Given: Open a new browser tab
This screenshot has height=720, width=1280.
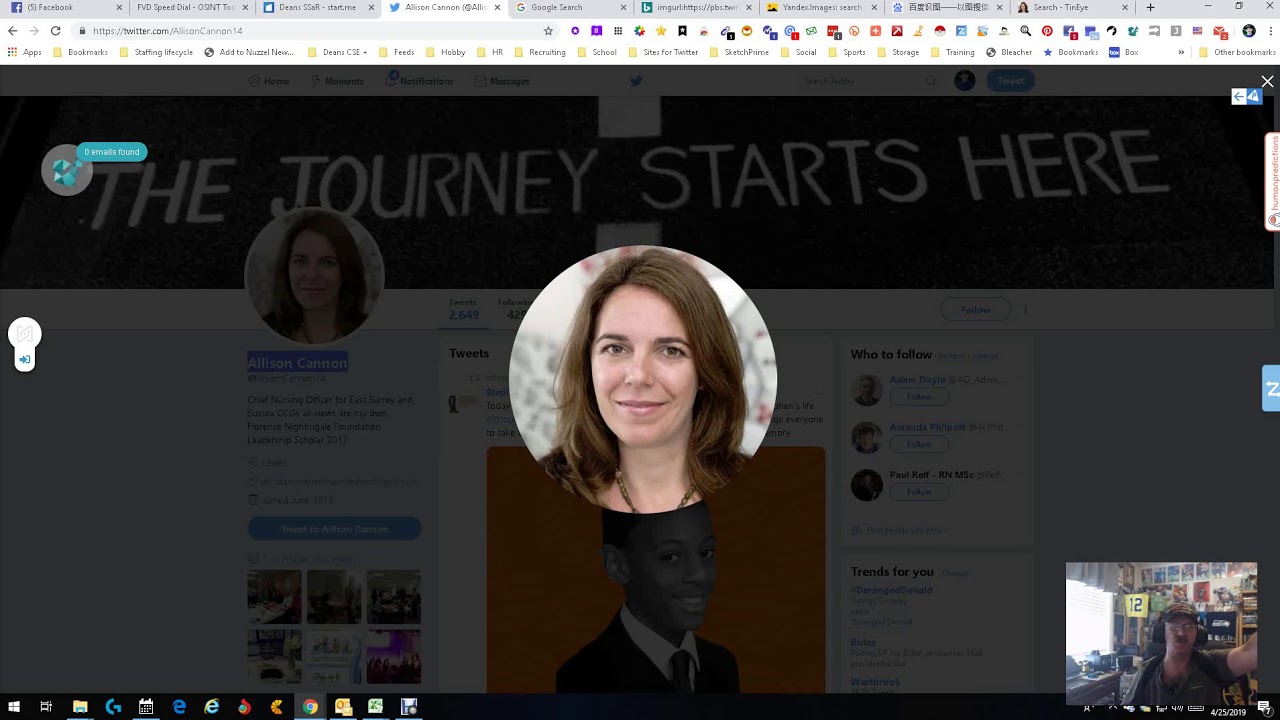Looking at the screenshot, I should click(x=1150, y=7).
